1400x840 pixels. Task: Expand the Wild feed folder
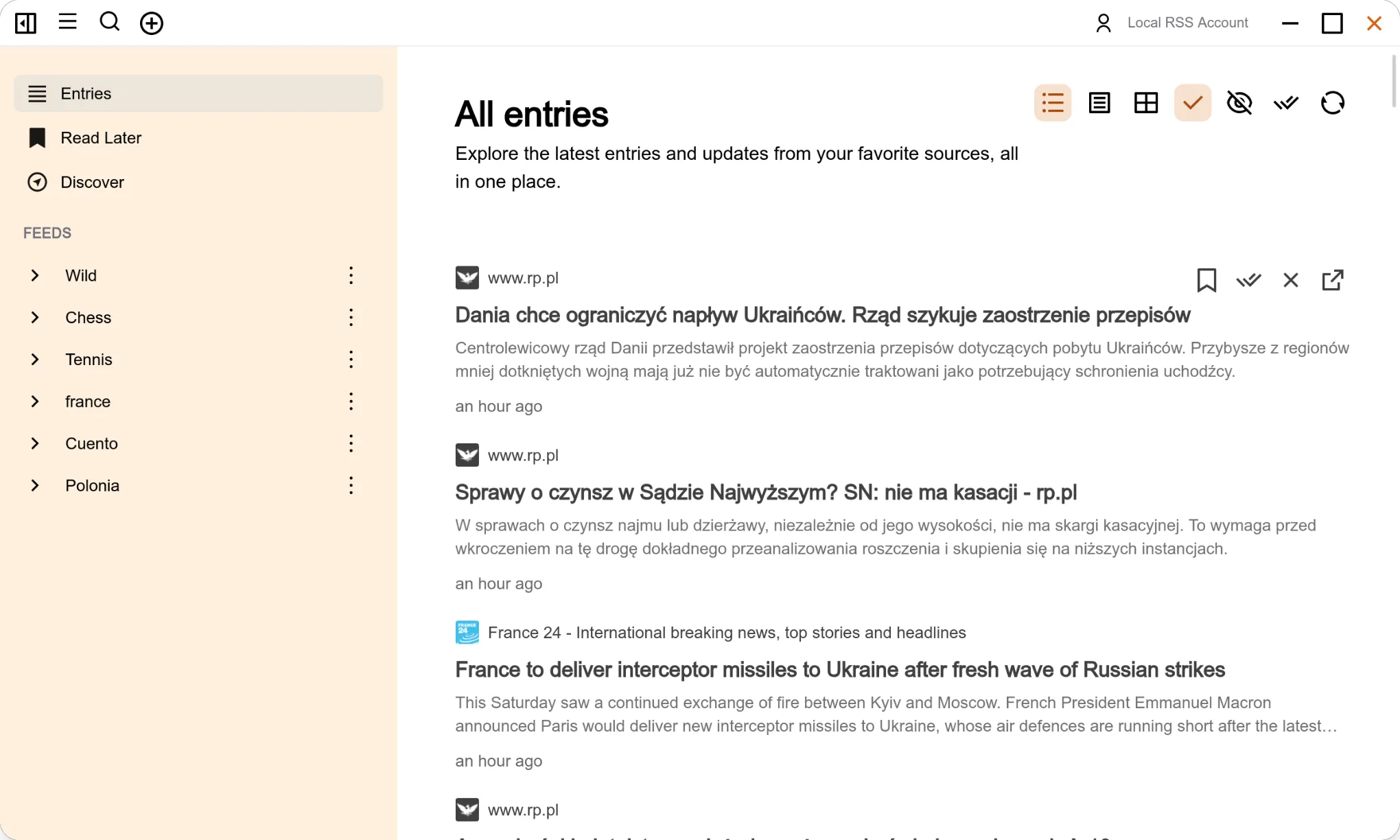34,276
